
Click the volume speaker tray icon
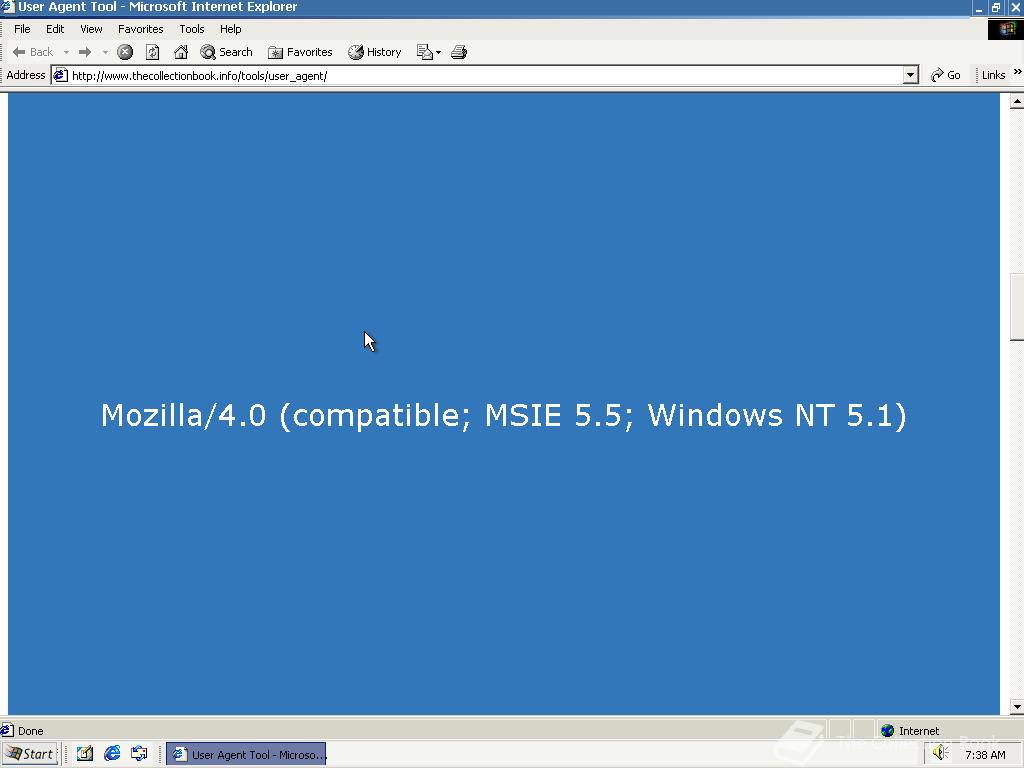pyautogui.click(x=940, y=753)
